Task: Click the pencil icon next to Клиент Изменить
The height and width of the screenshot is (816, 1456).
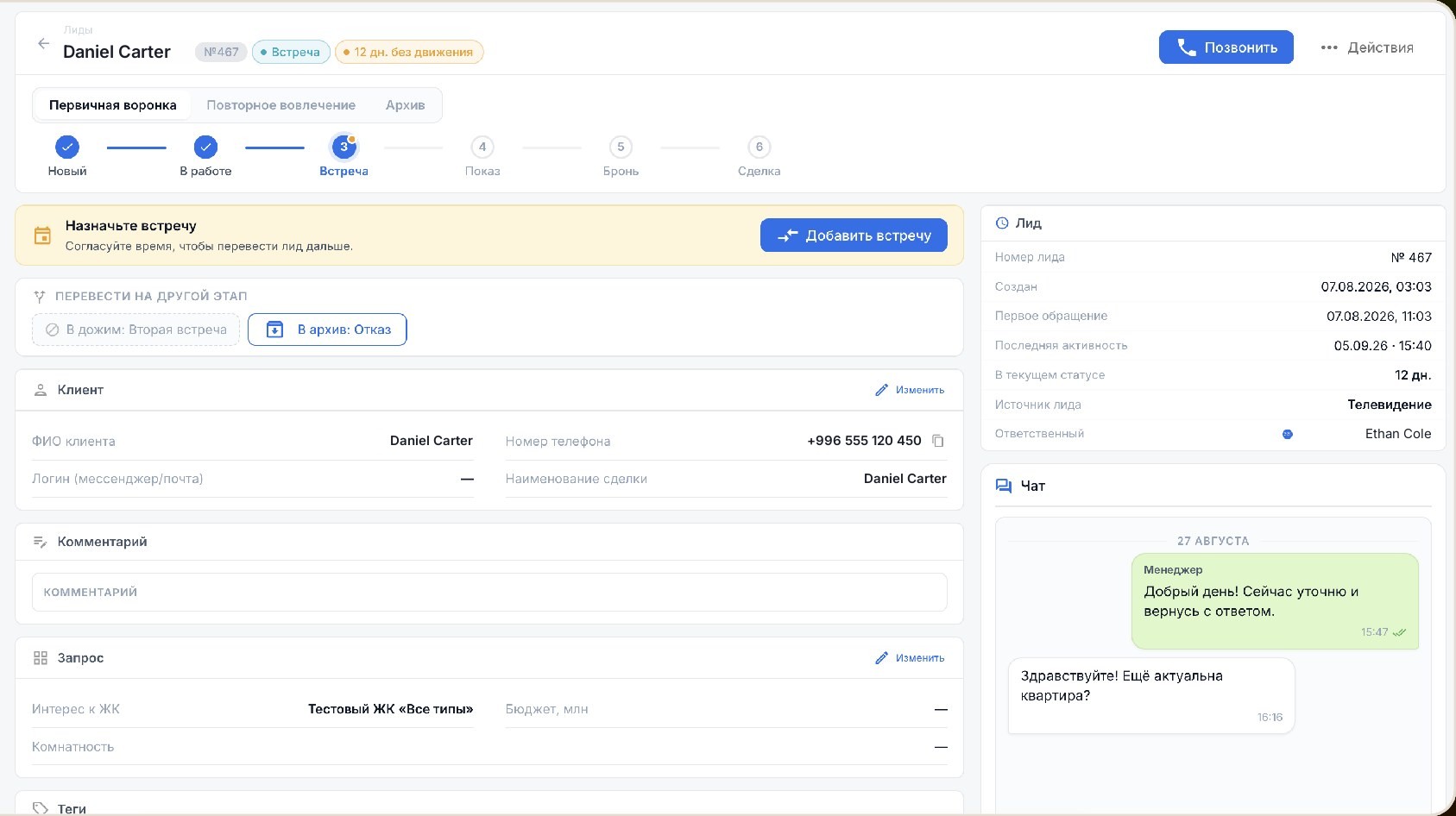Action: (x=881, y=390)
